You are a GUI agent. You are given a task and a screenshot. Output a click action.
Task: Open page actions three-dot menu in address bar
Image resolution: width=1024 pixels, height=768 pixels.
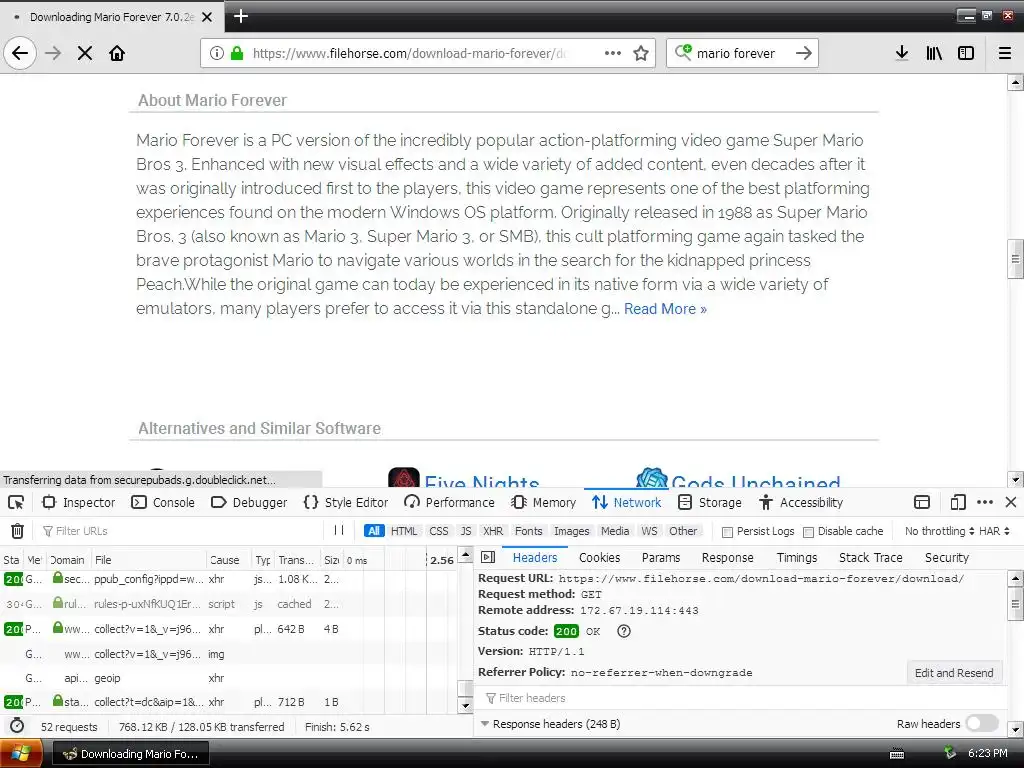(613, 53)
